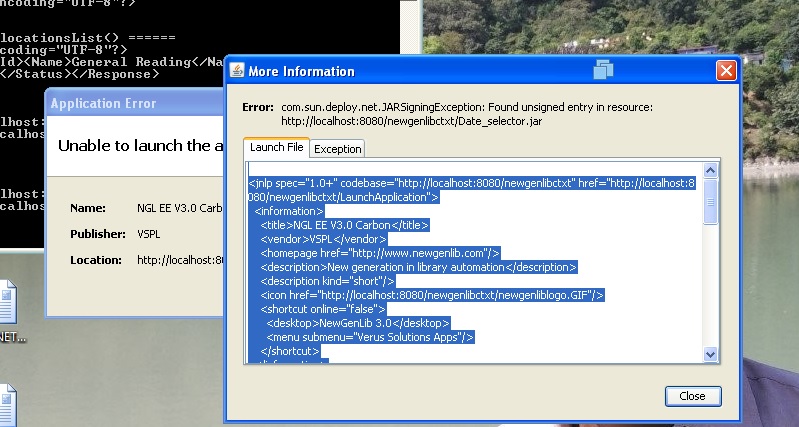Click the homepage href line in JNLP text
The image size is (799, 427).
pyautogui.click(x=380, y=254)
